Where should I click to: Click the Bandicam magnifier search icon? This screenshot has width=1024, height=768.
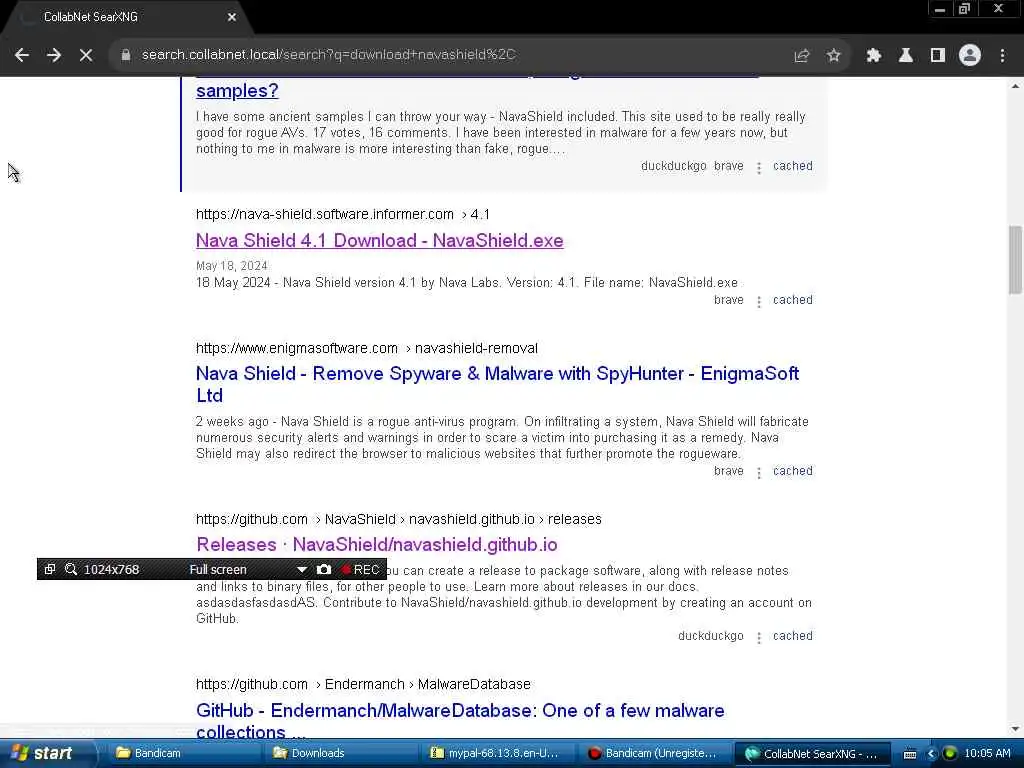(71, 569)
